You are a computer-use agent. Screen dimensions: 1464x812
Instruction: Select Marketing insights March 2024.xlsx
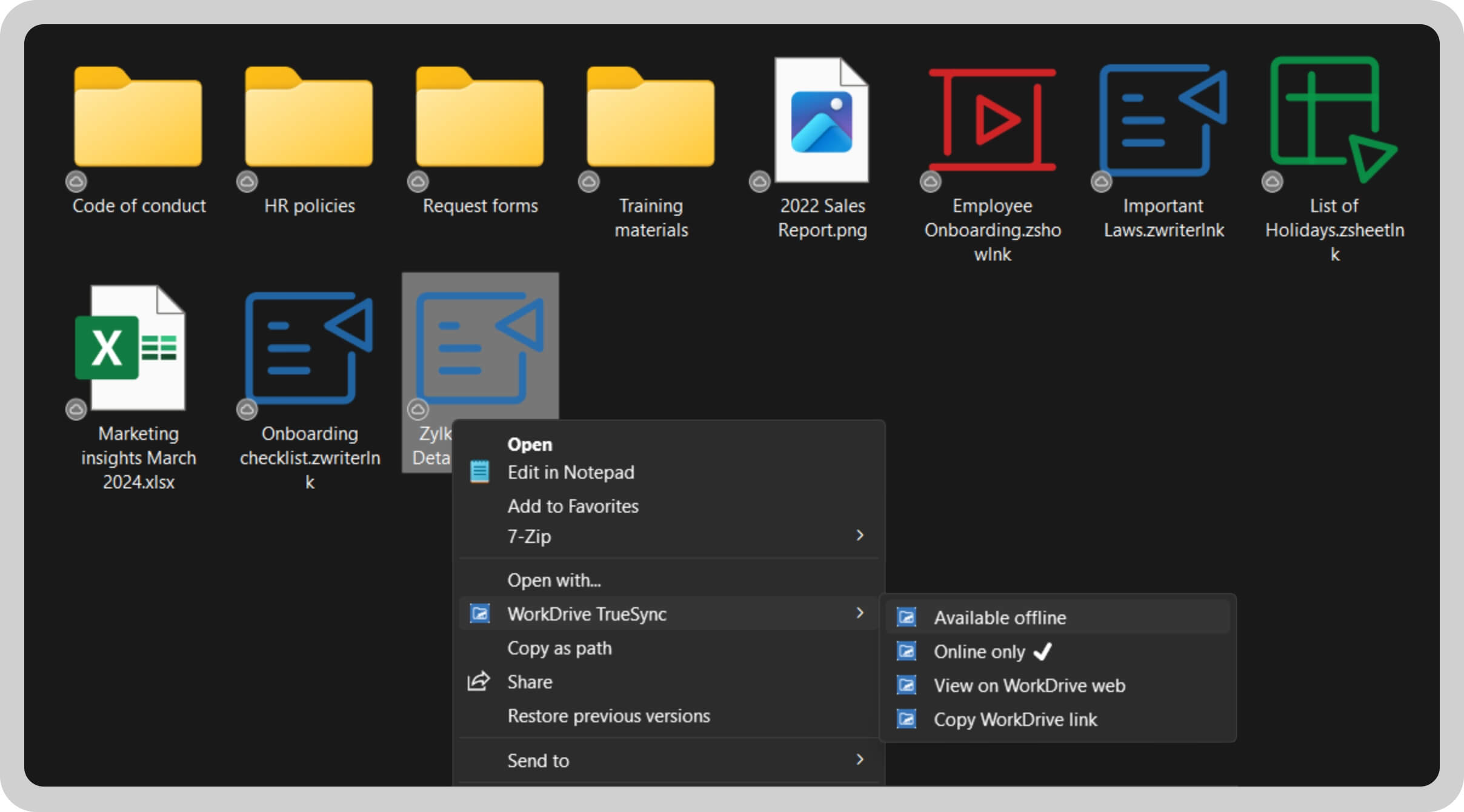coord(130,348)
